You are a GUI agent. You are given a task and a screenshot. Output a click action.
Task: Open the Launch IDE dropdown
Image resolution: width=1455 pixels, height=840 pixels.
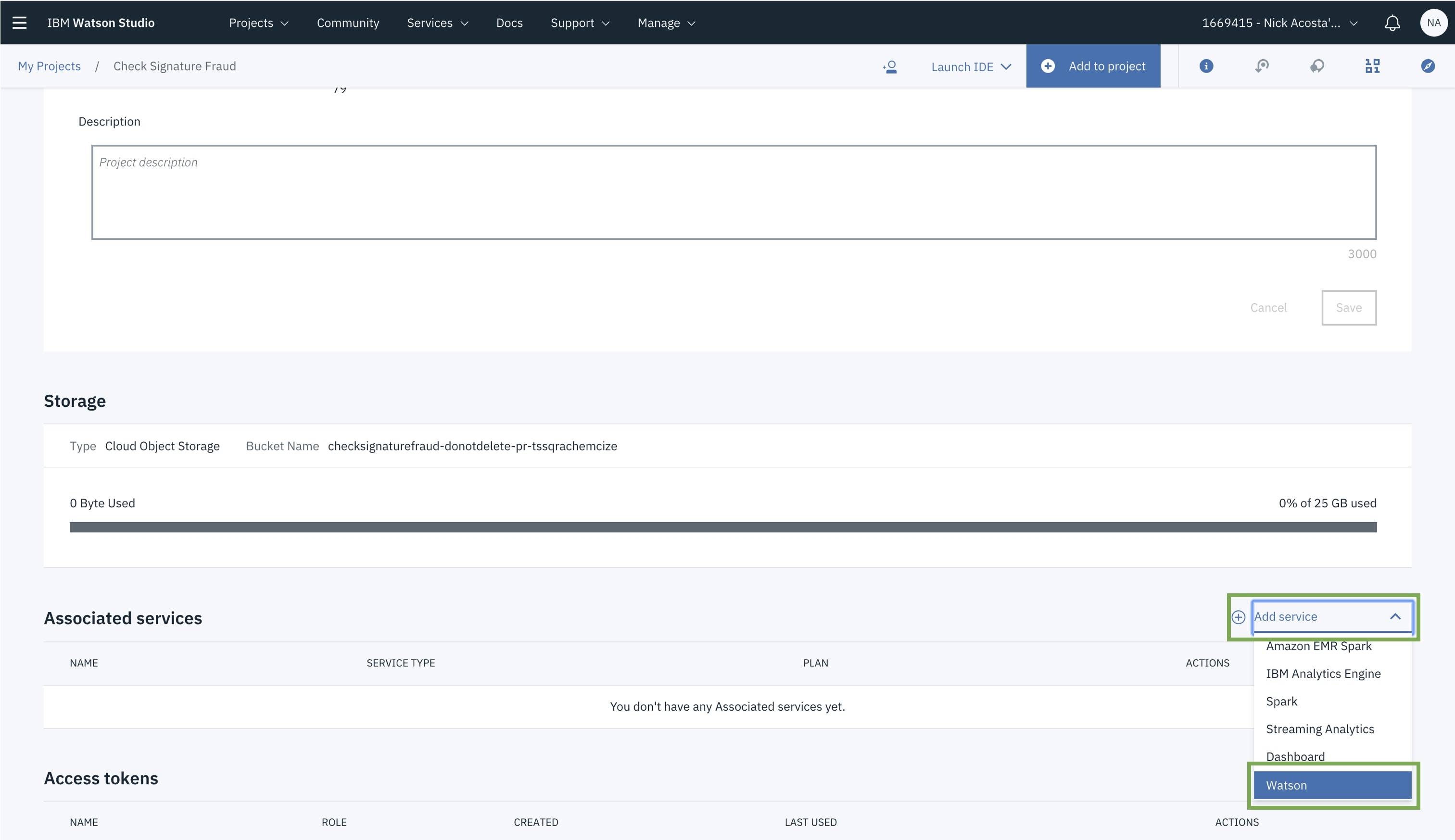971,66
